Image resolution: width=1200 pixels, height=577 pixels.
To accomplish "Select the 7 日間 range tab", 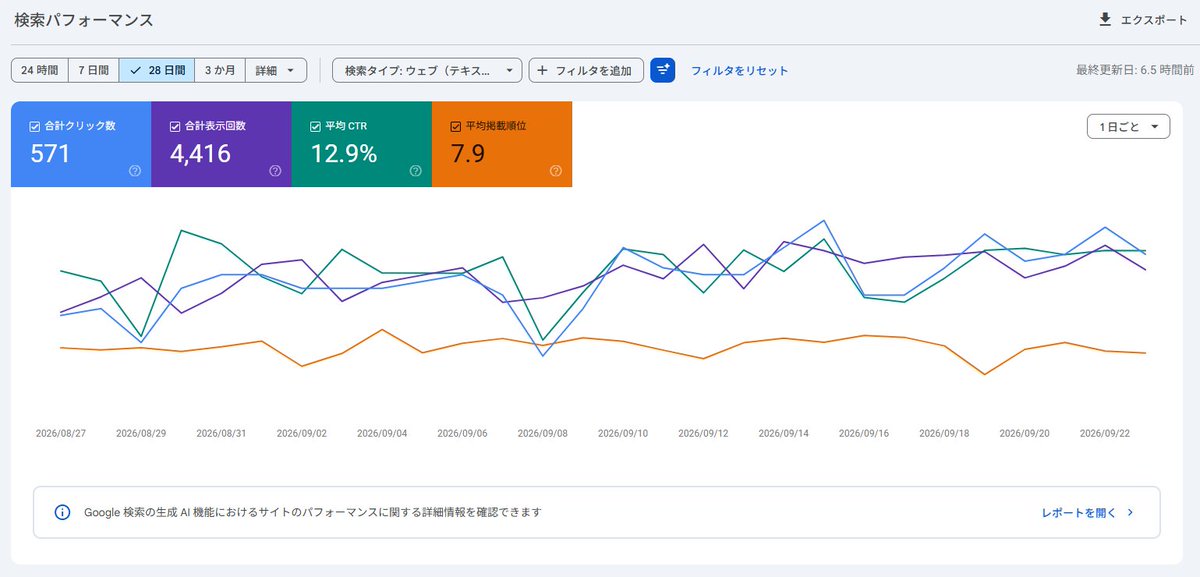I will click(x=93, y=70).
